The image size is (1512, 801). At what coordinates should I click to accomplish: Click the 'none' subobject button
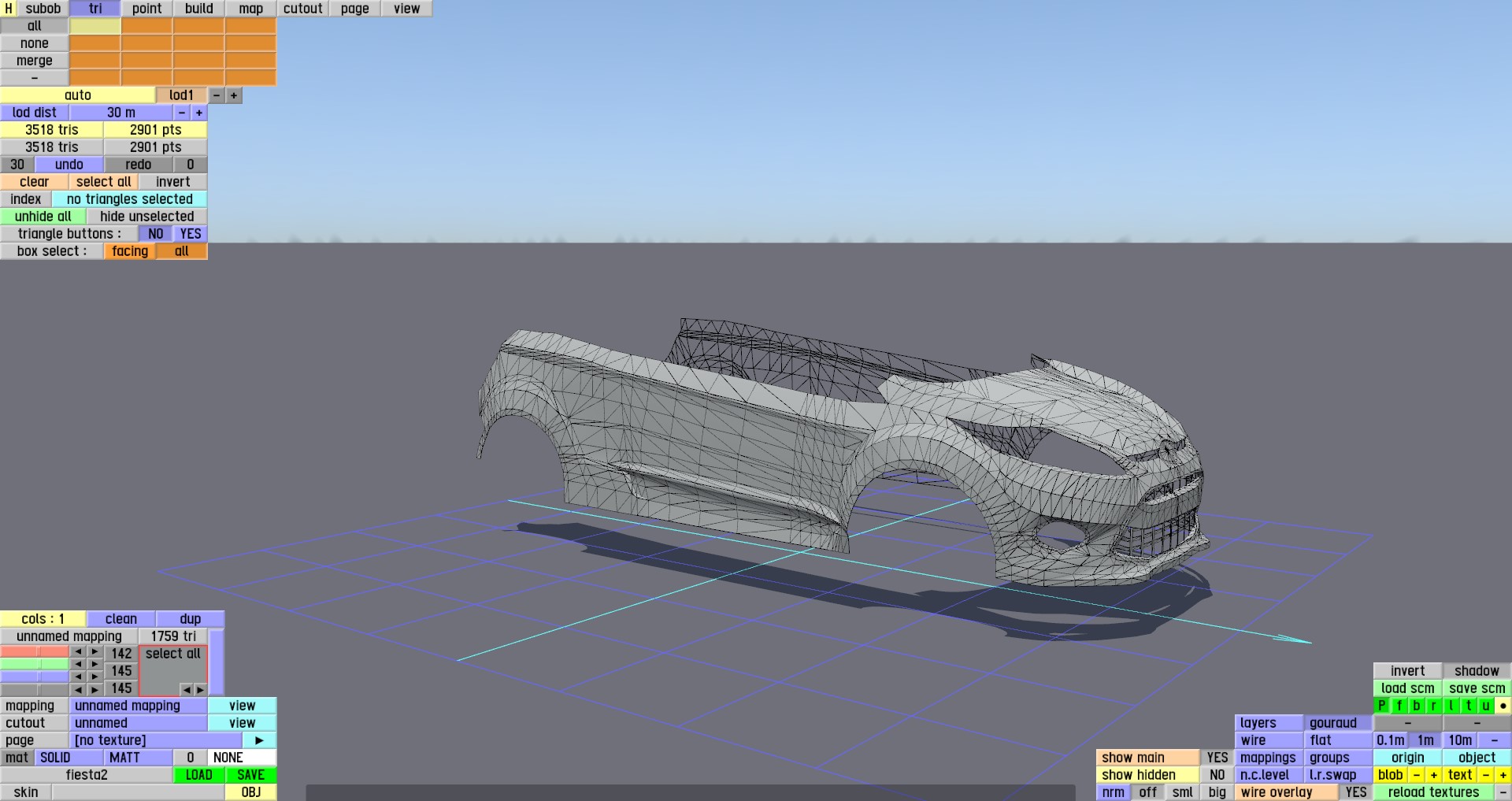tap(35, 43)
